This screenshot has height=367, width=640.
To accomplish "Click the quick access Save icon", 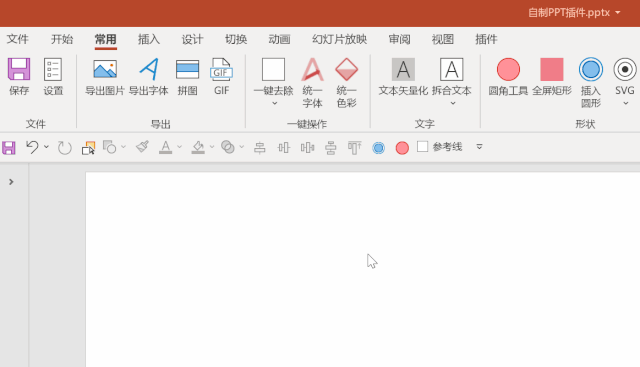I will 9,147.
